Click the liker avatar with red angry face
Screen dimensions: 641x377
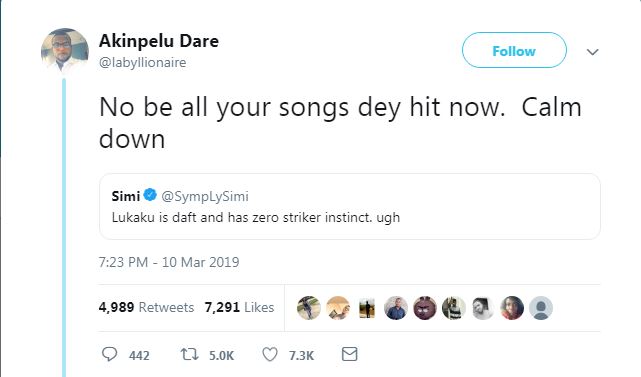(x=425, y=308)
